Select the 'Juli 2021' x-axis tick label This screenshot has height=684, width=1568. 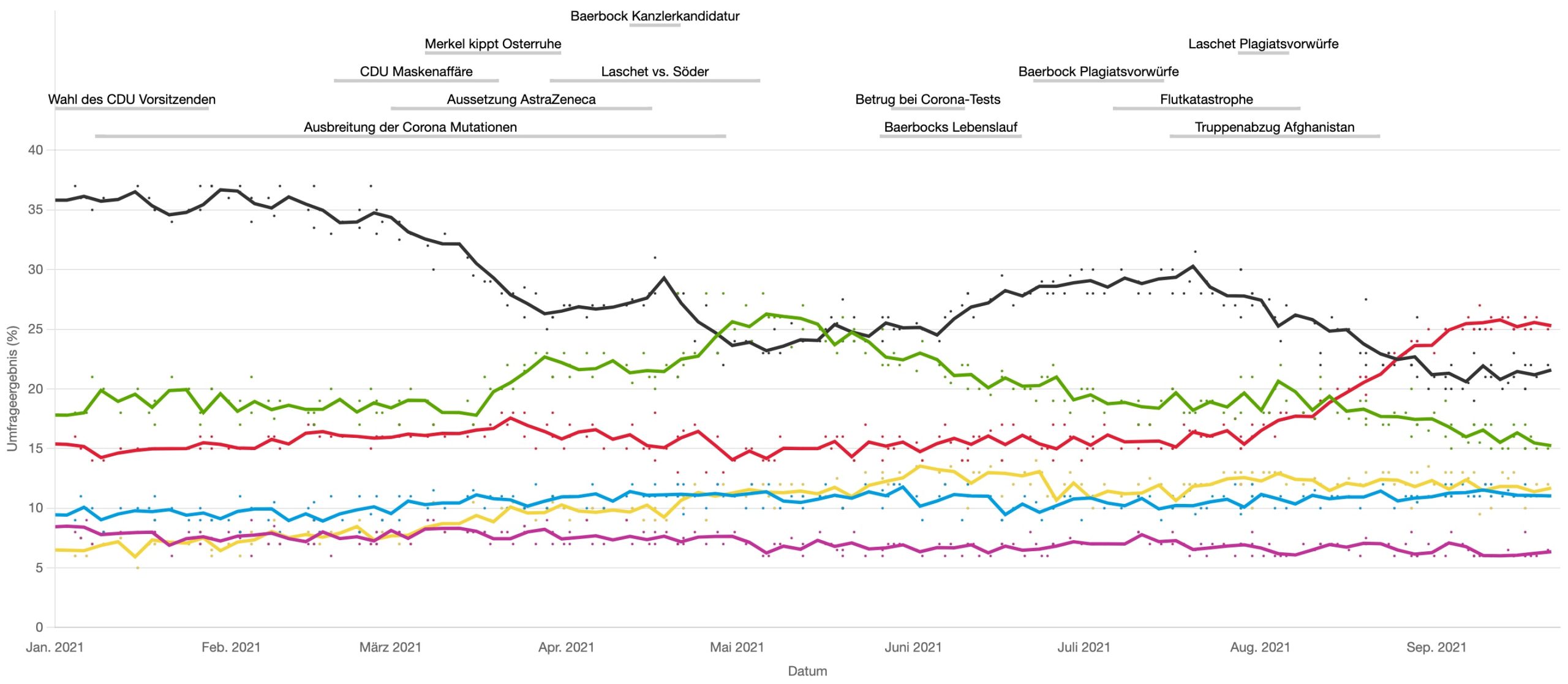[x=1084, y=647]
